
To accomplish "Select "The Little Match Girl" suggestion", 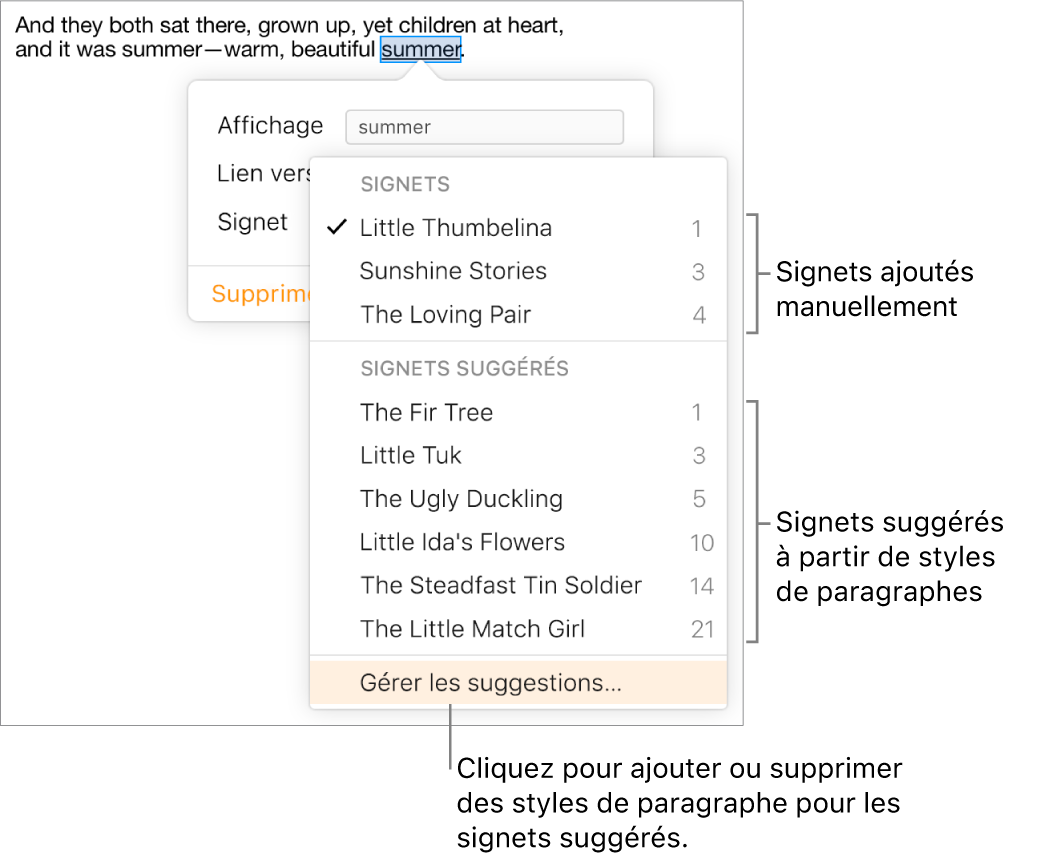I will pos(472,629).
